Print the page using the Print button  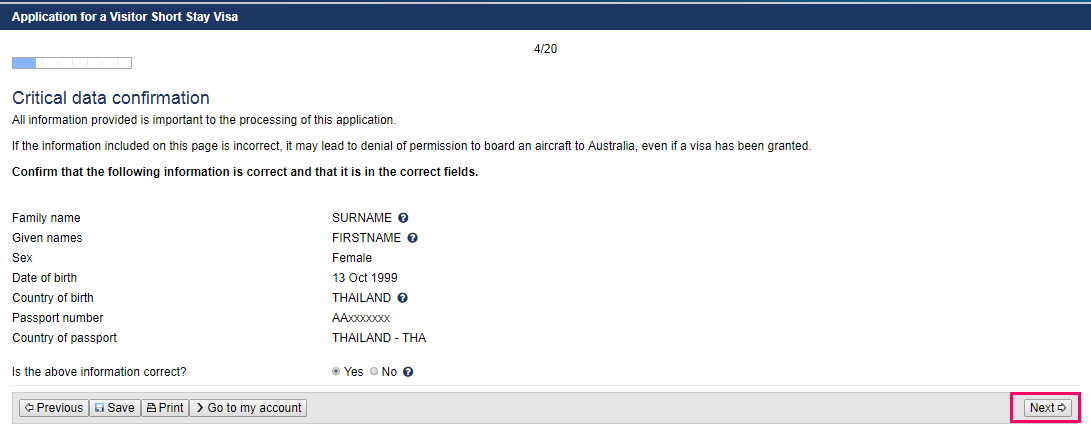[x=165, y=408]
